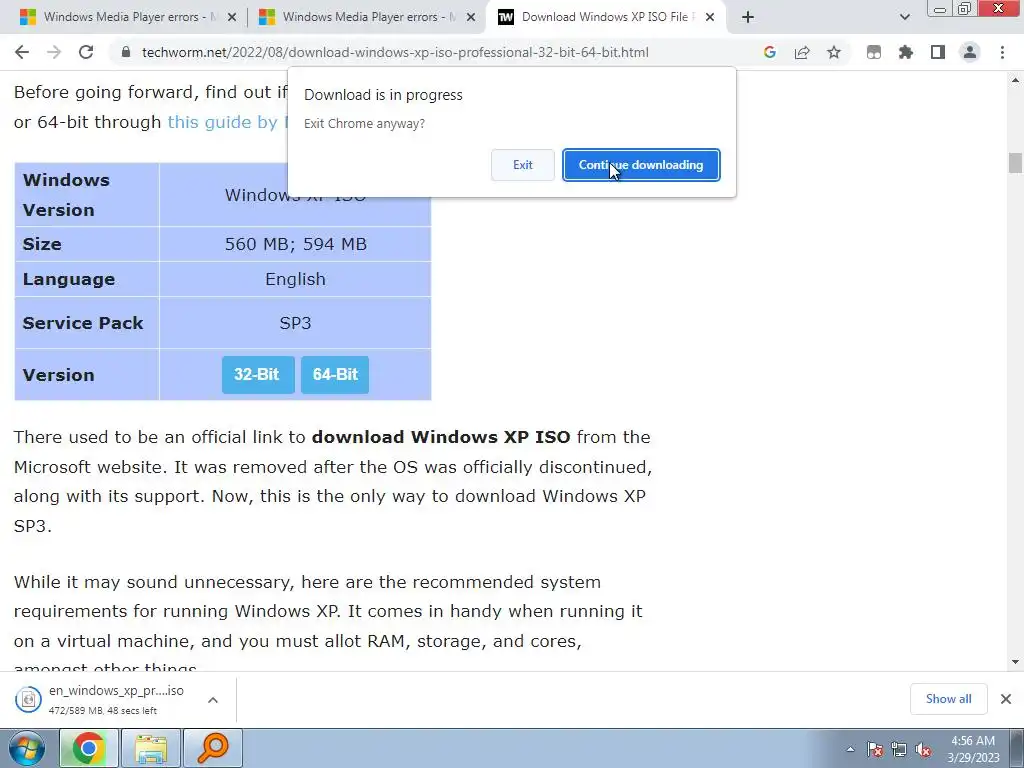Close the first Windows Media Player errors tab
1024x768 pixels.
click(x=231, y=17)
